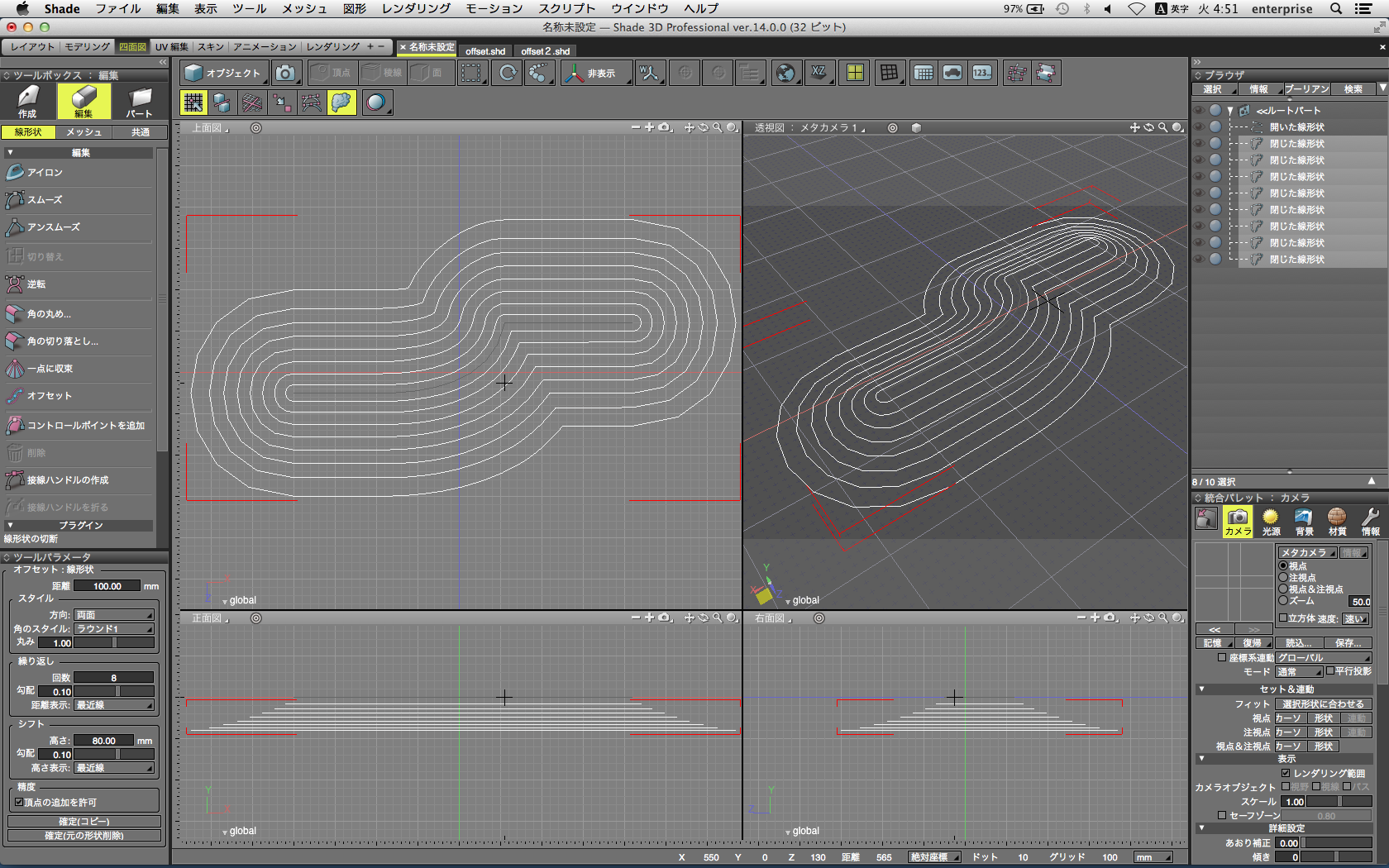
Task: Click the 確定(コピー) button
Action: coord(84,822)
